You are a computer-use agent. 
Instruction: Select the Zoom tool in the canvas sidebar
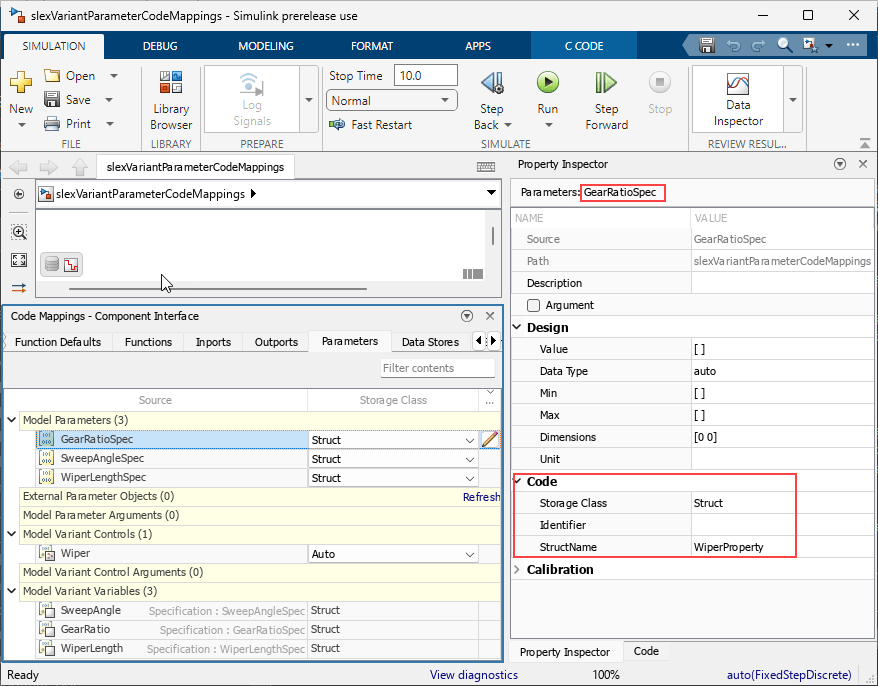pyautogui.click(x=18, y=232)
